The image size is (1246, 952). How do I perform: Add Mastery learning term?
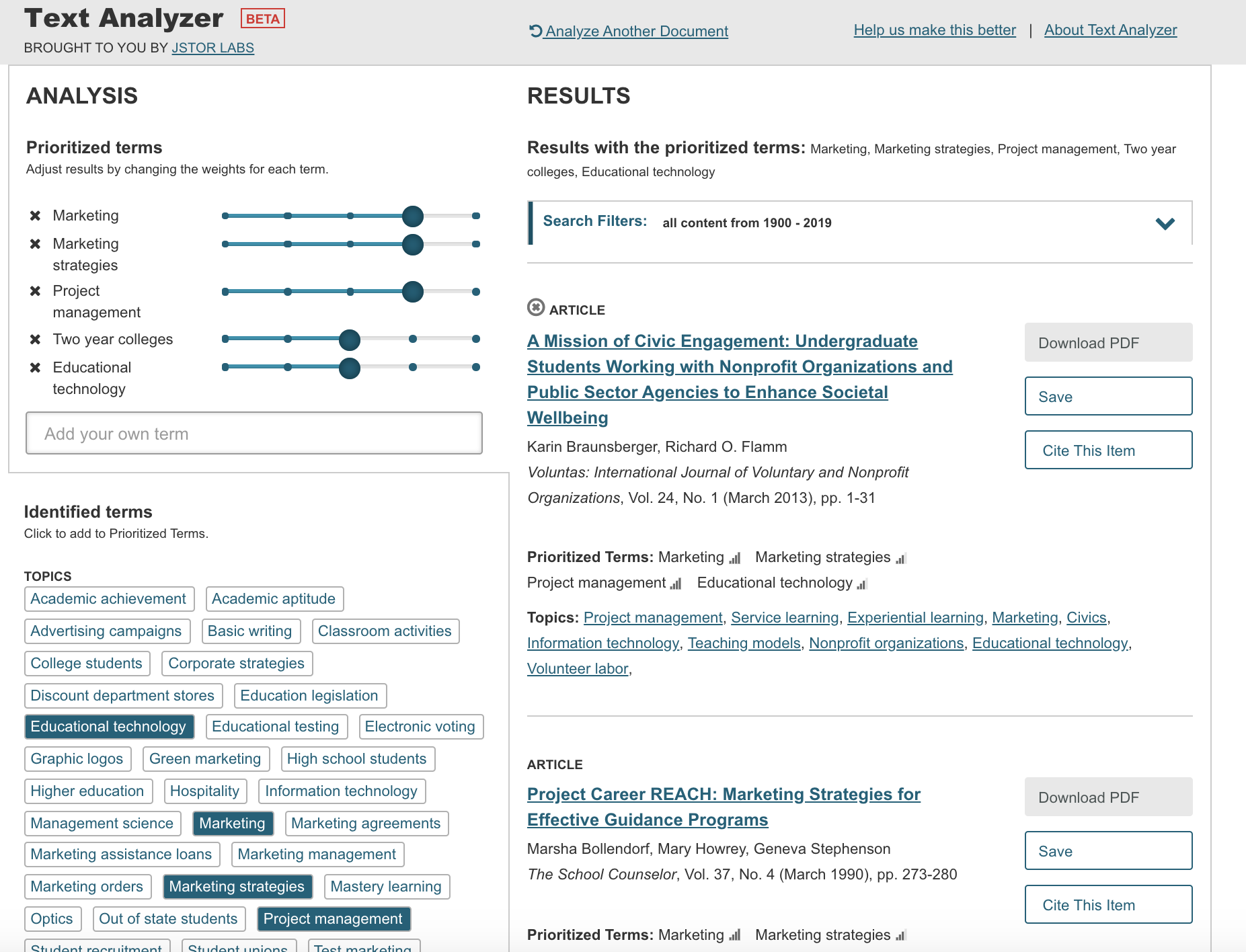(387, 887)
